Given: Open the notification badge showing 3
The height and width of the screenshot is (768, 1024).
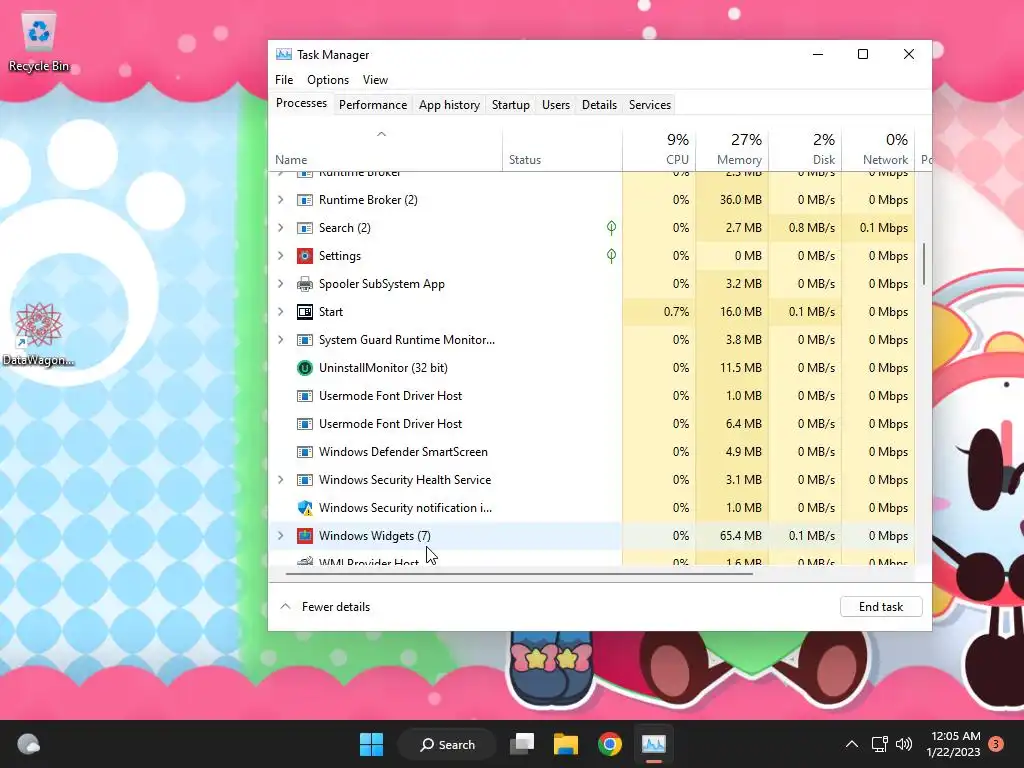Looking at the screenshot, I should tap(996, 744).
